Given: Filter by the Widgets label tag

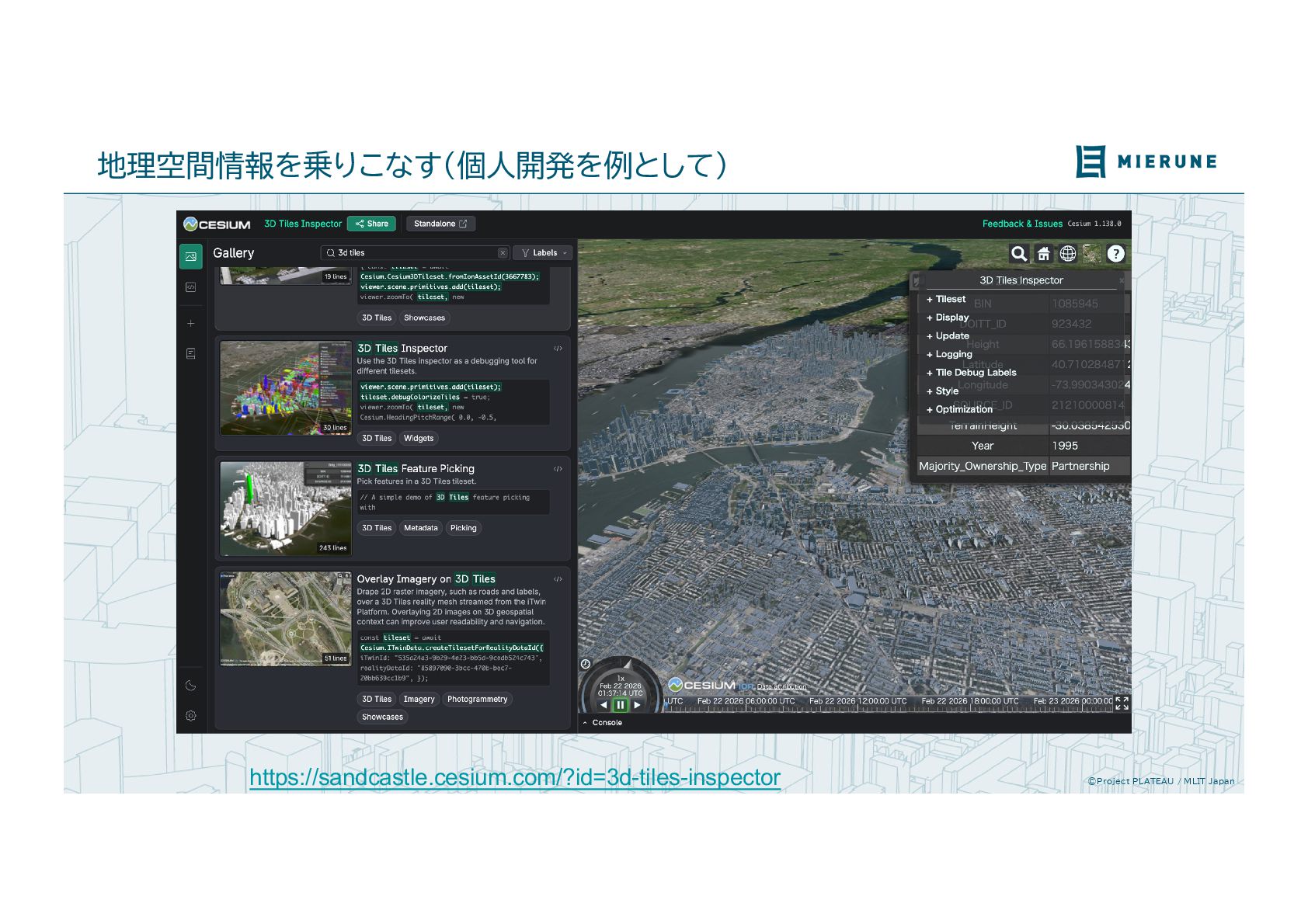Looking at the screenshot, I should 419,439.
